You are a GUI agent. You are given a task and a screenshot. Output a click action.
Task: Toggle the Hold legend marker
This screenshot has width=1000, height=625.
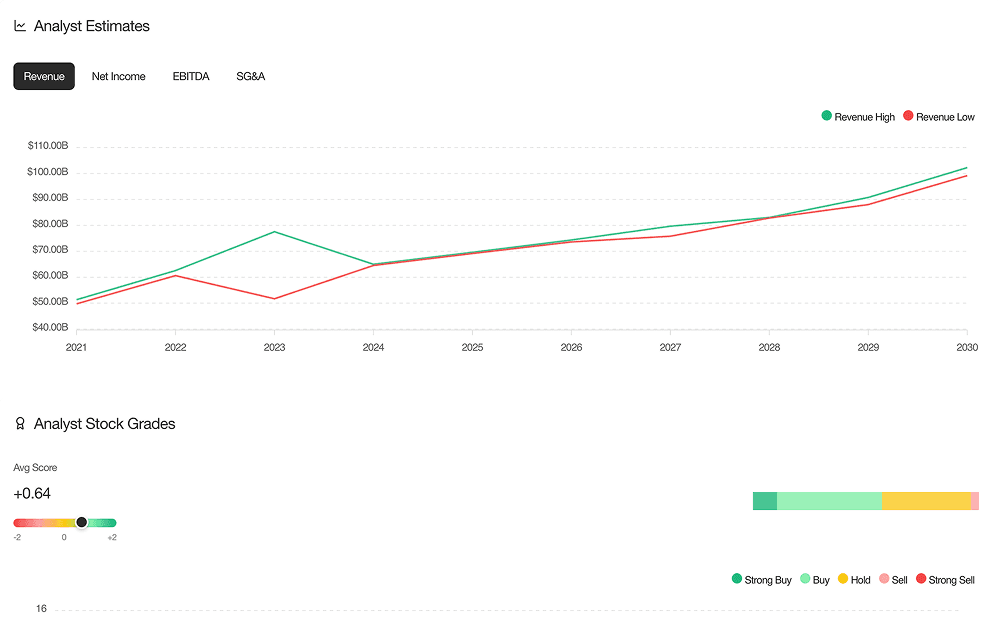pos(842,579)
